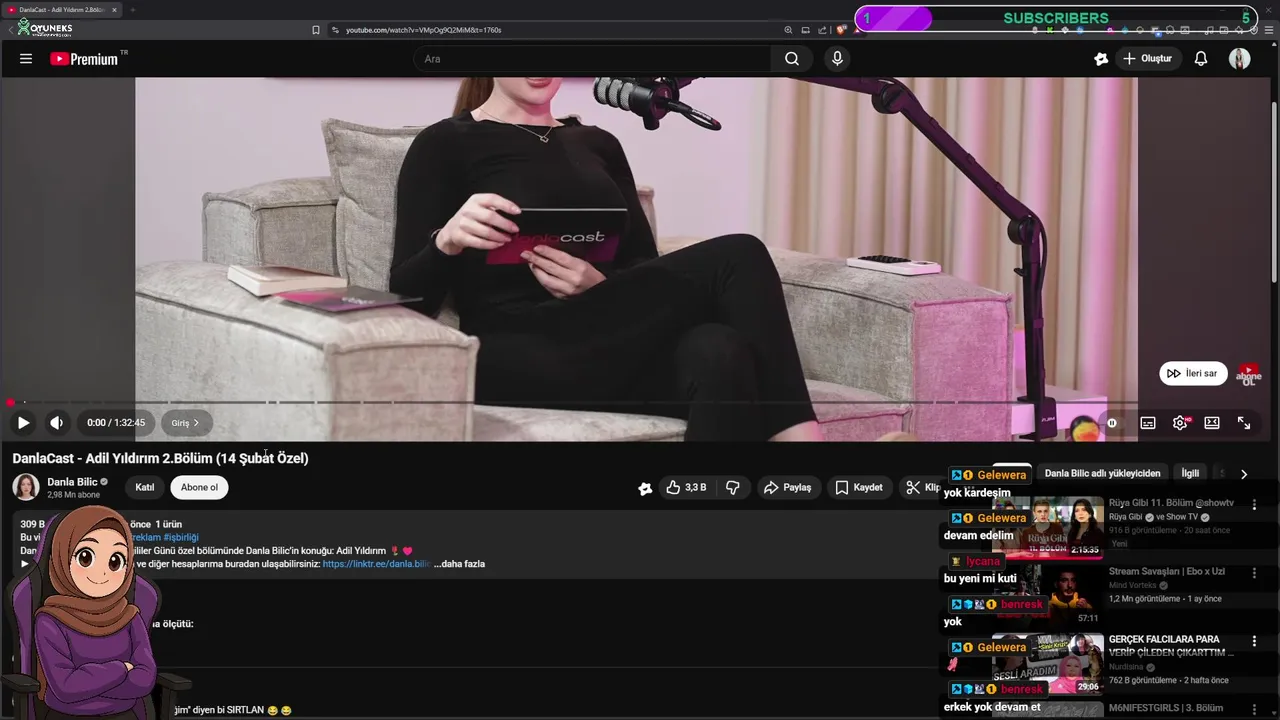Open options menu for M6NIFESTGIRLS video
The height and width of the screenshot is (720, 1280).
click(x=1254, y=710)
